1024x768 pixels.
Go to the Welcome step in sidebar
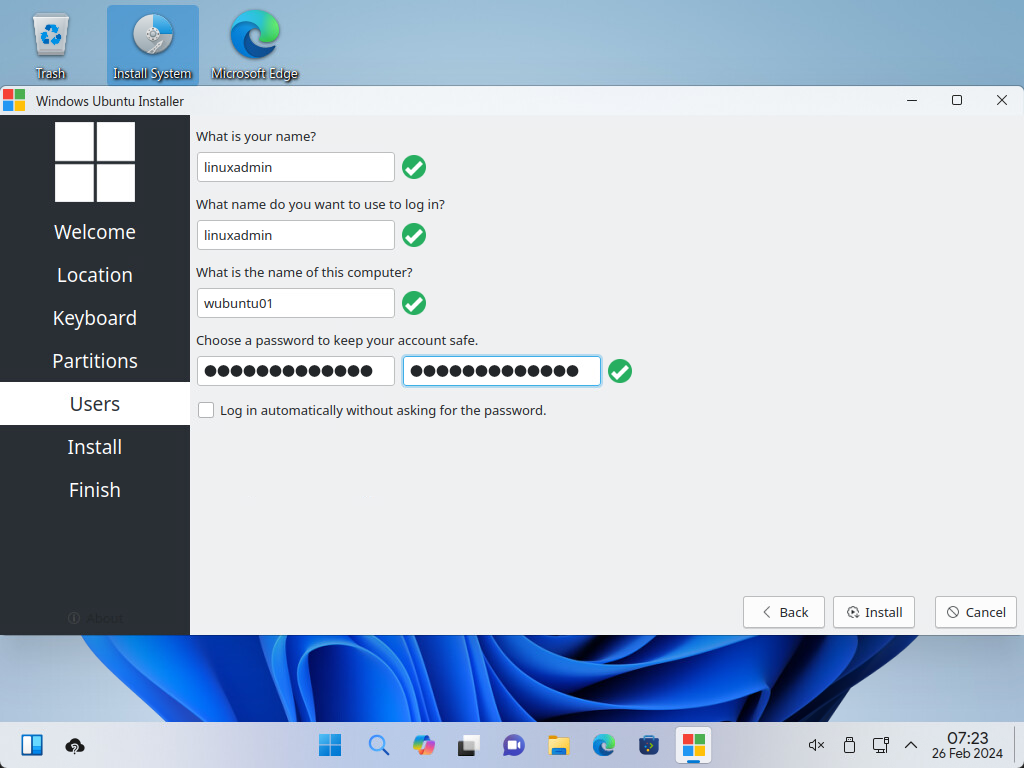[x=95, y=232]
